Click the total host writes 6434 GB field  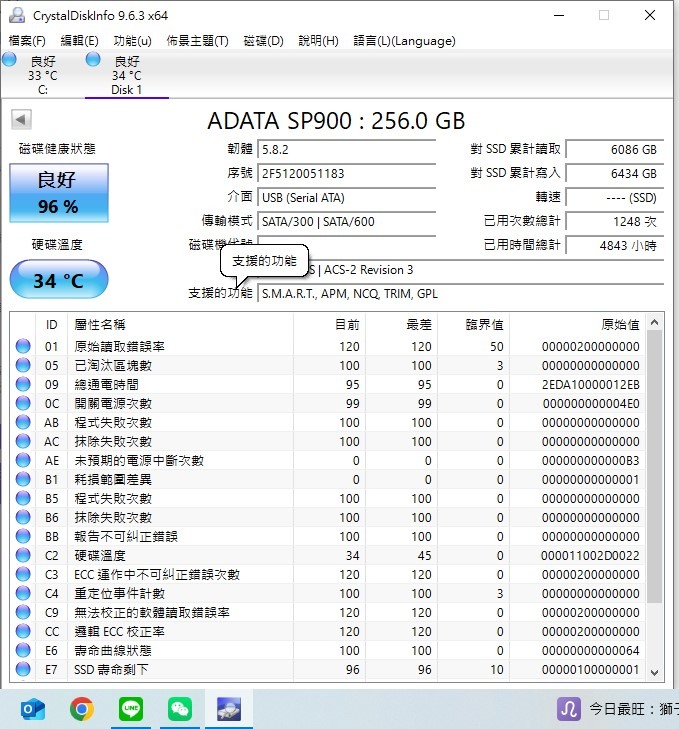point(615,174)
